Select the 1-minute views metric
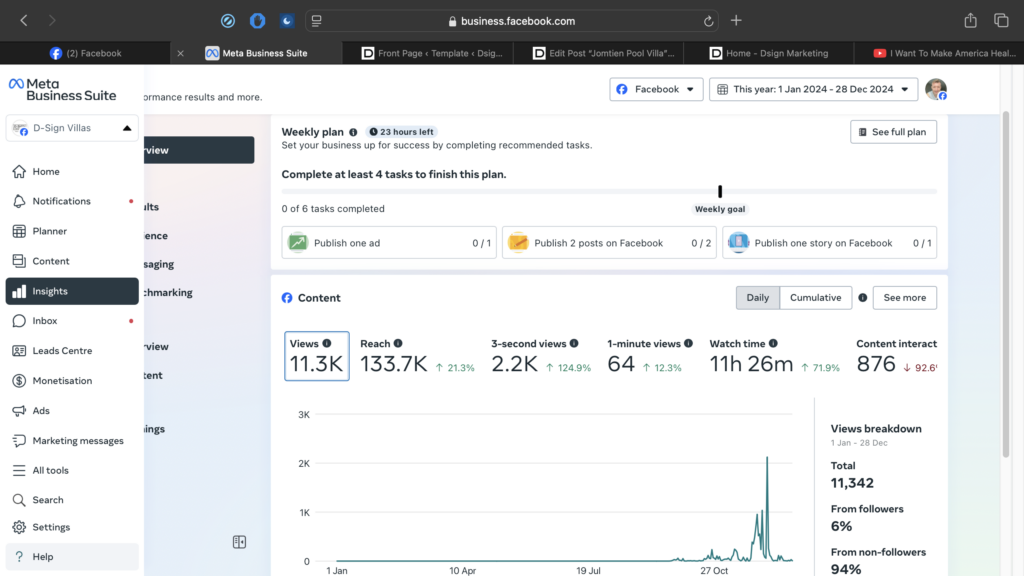The height and width of the screenshot is (576, 1024). [x=648, y=357]
